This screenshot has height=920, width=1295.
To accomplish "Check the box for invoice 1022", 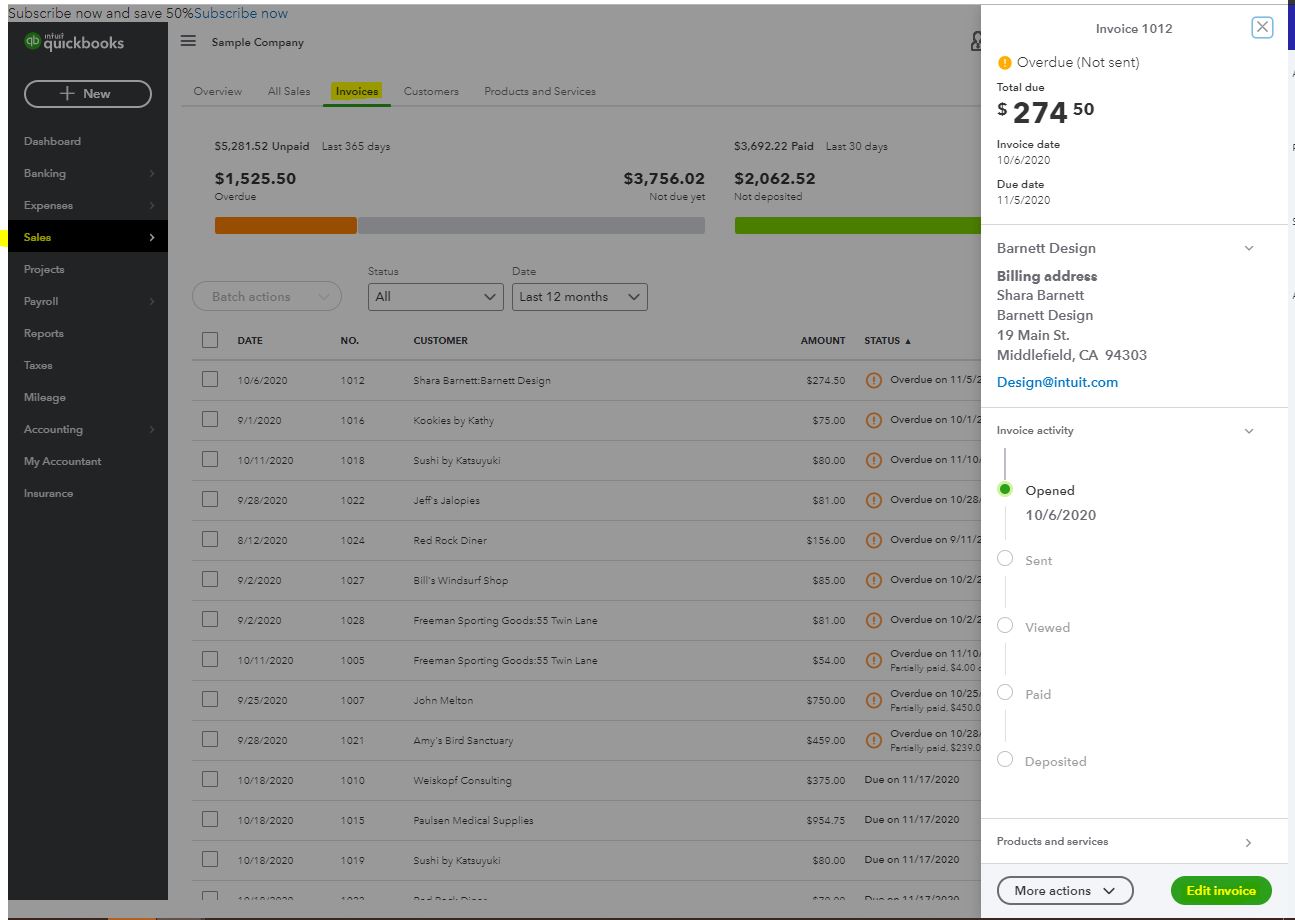I will click(209, 499).
